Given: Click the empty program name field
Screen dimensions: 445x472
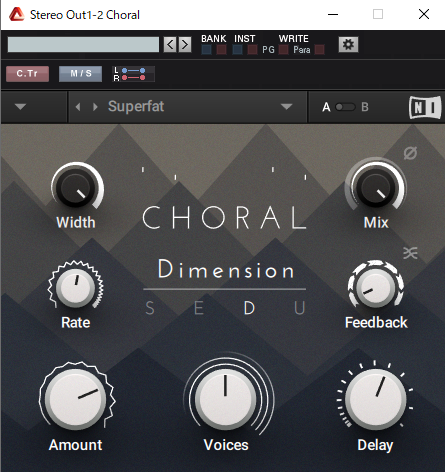Looking at the screenshot, I should pos(83,45).
